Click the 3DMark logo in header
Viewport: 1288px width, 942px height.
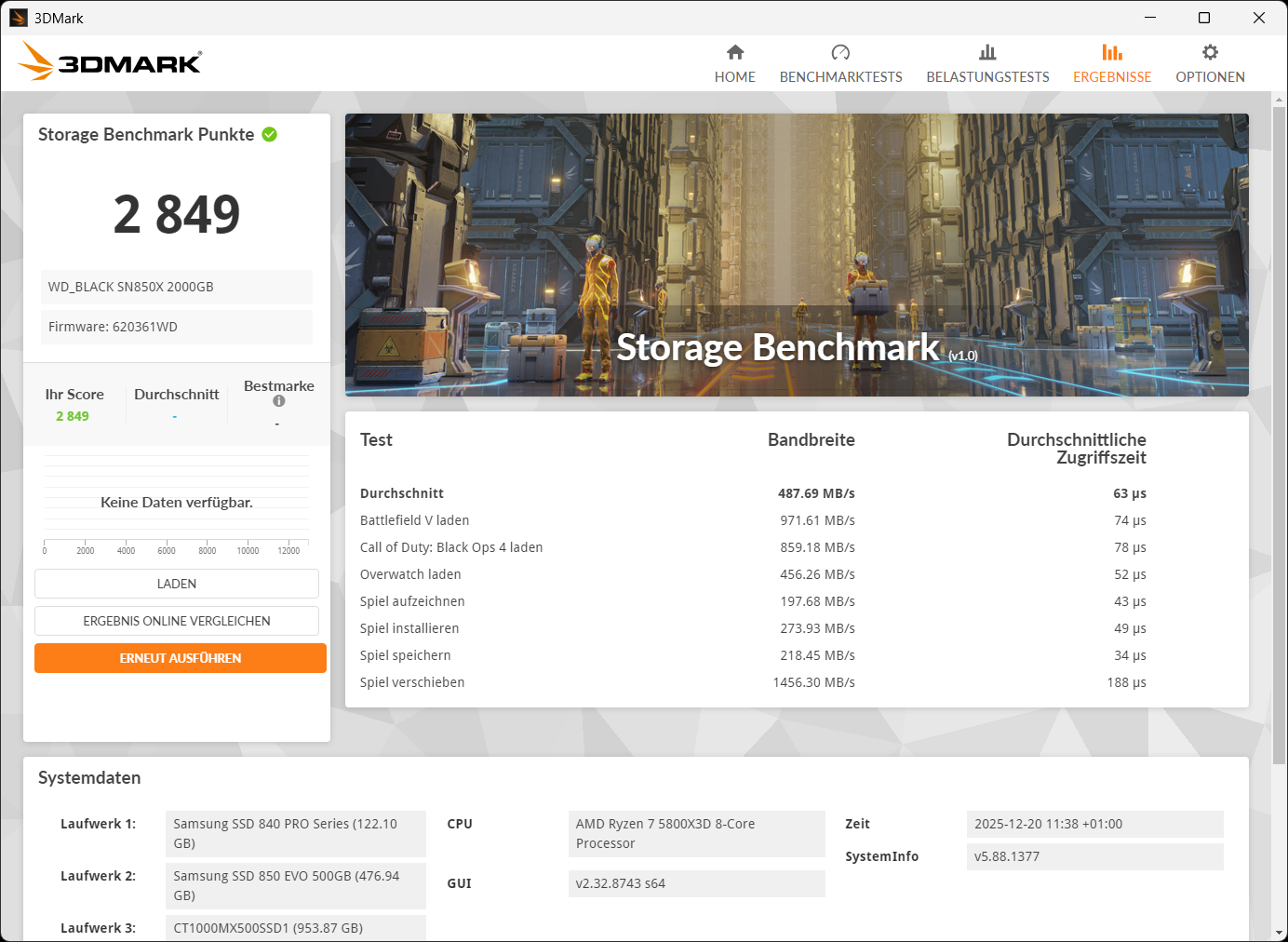click(110, 61)
